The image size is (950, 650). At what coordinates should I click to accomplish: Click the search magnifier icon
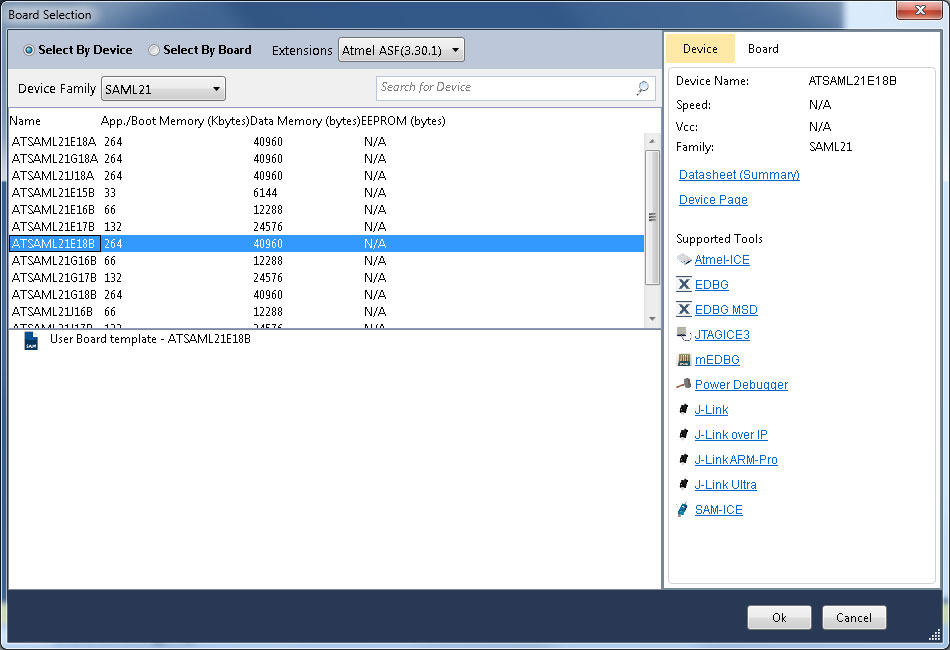point(642,88)
